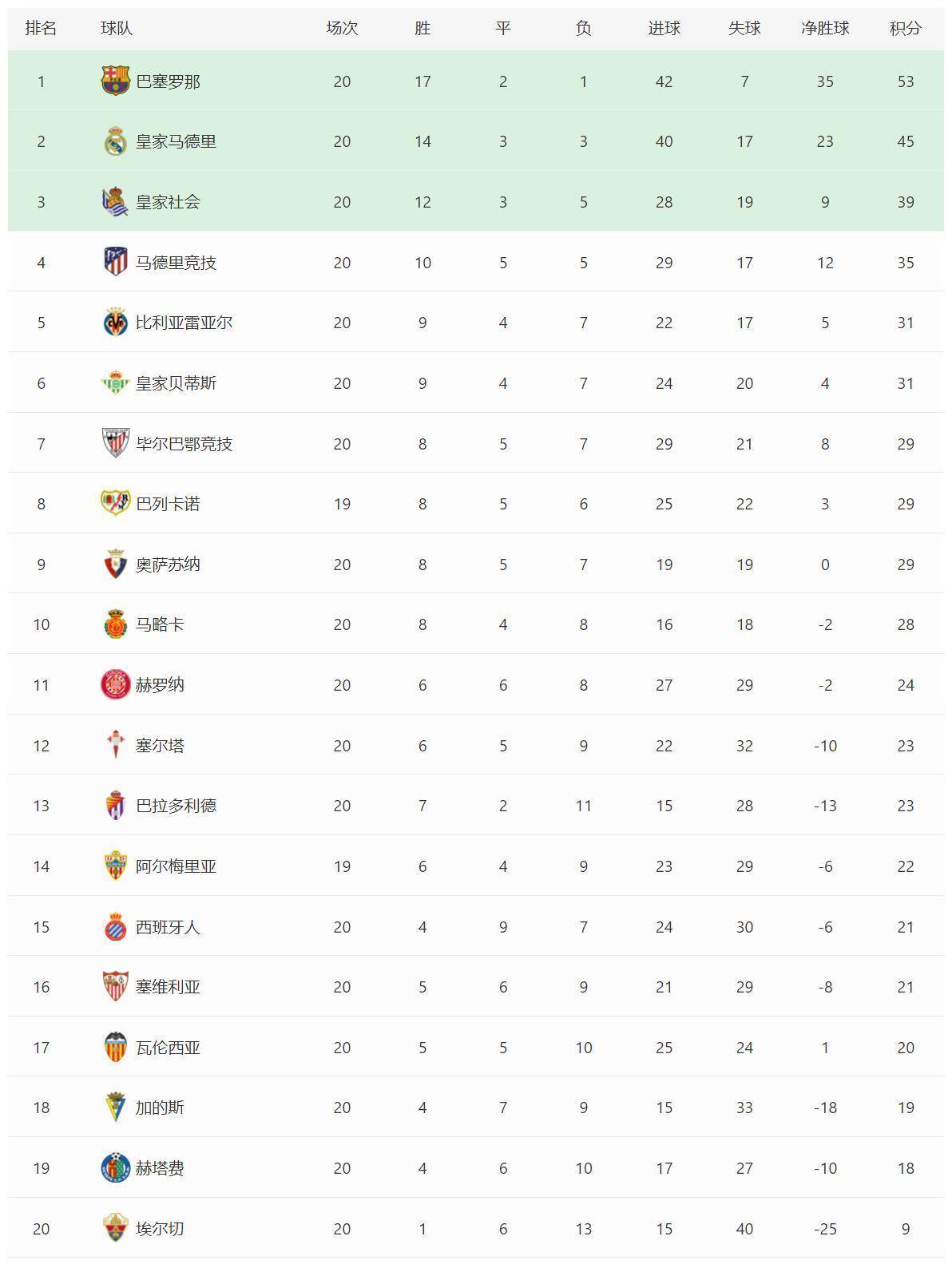The height and width of the screenshot is (1268, 952).
Task: Click the Osasuna crest icon
Action: (x=116, y=564)
